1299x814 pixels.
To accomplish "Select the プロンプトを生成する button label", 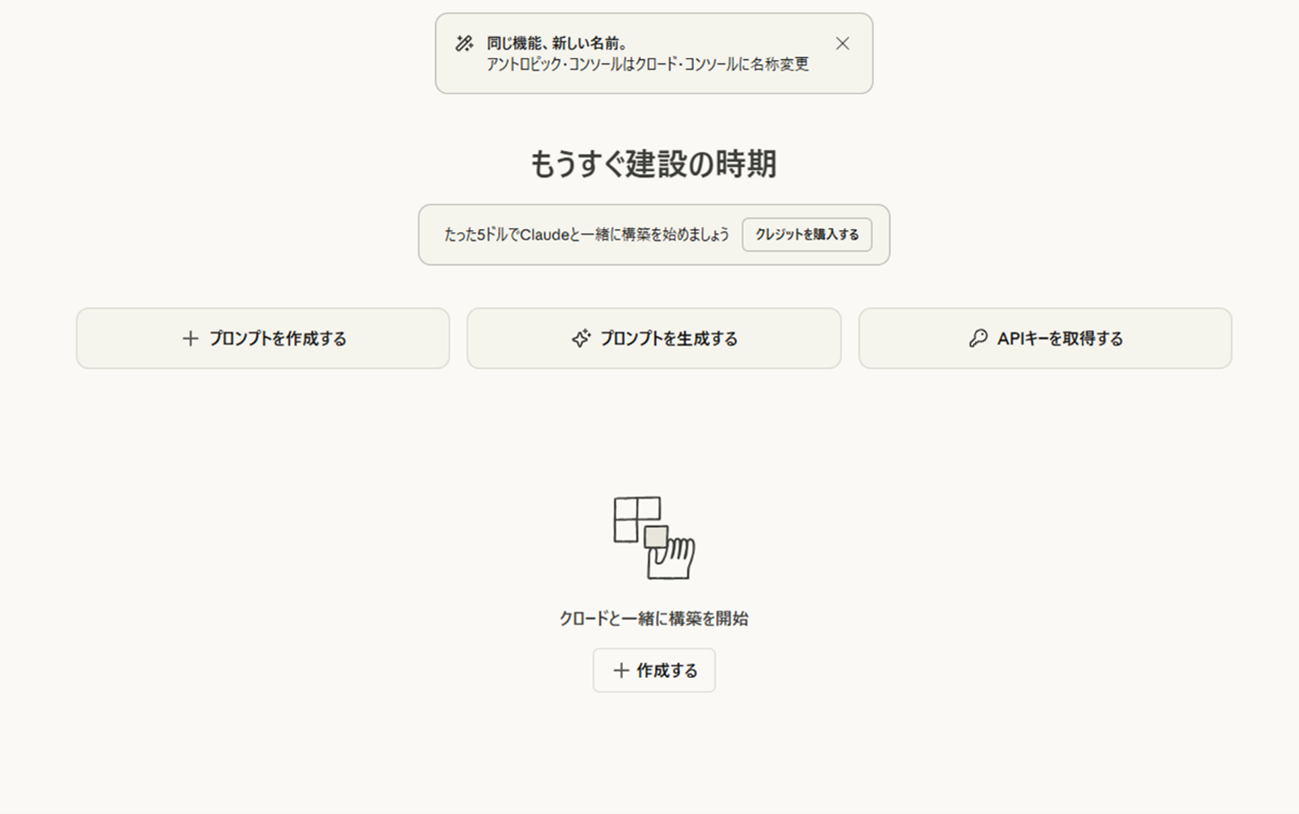I will tap(668, 339).
